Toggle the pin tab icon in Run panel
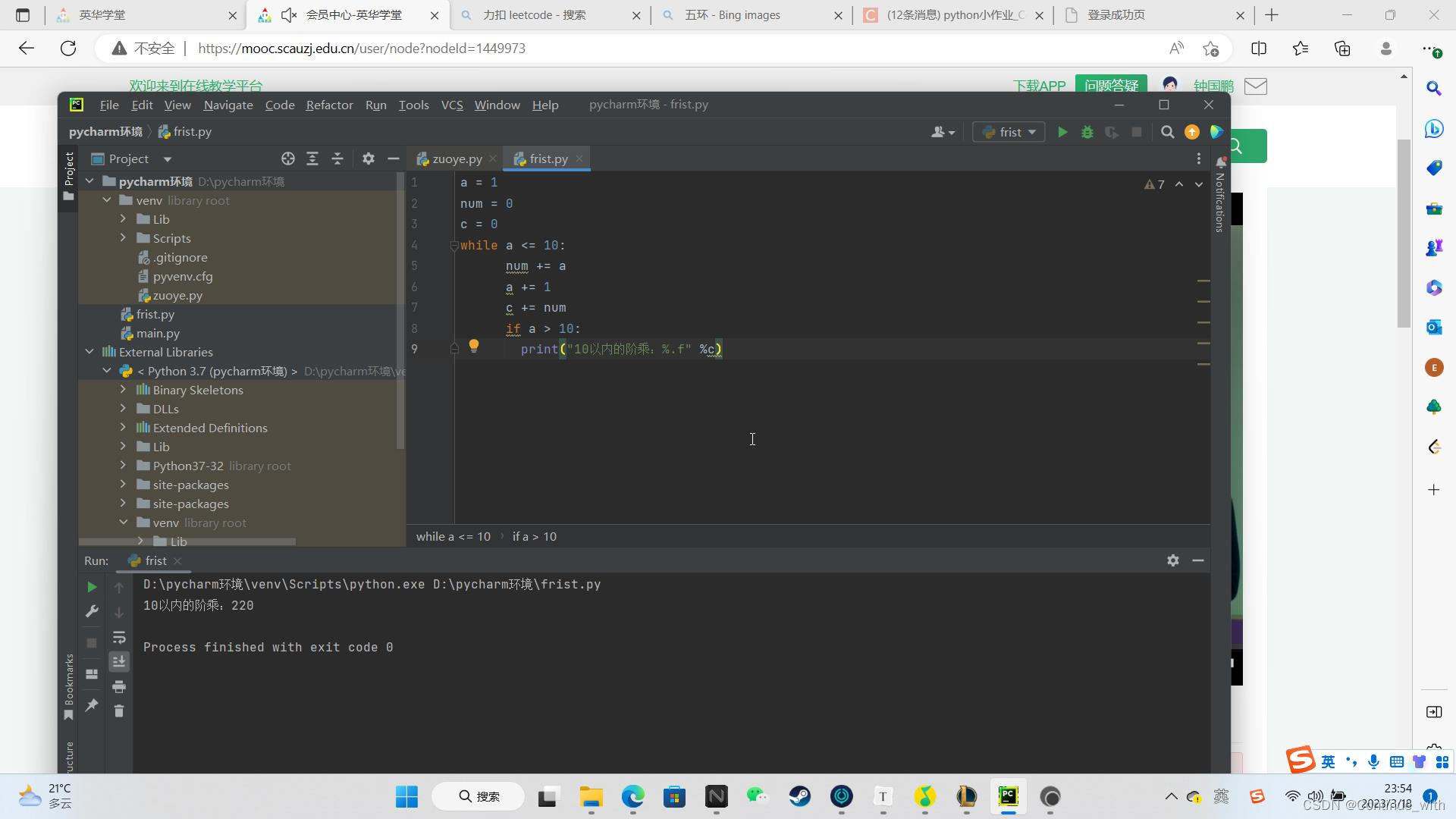1456x819 pixels. (92, 705)
